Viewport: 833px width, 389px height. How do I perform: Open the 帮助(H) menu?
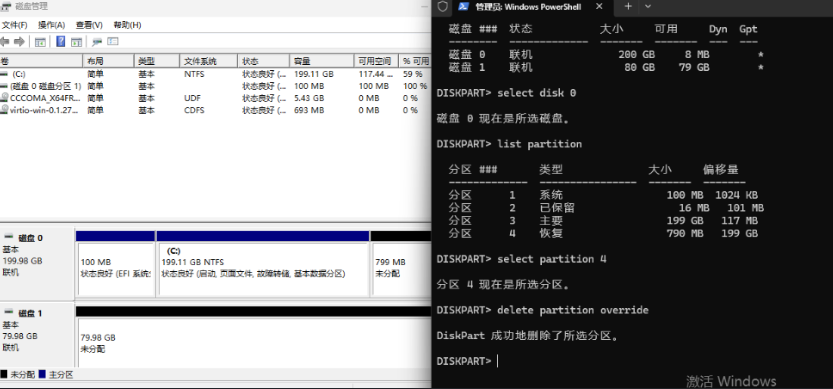coord(128,25)
